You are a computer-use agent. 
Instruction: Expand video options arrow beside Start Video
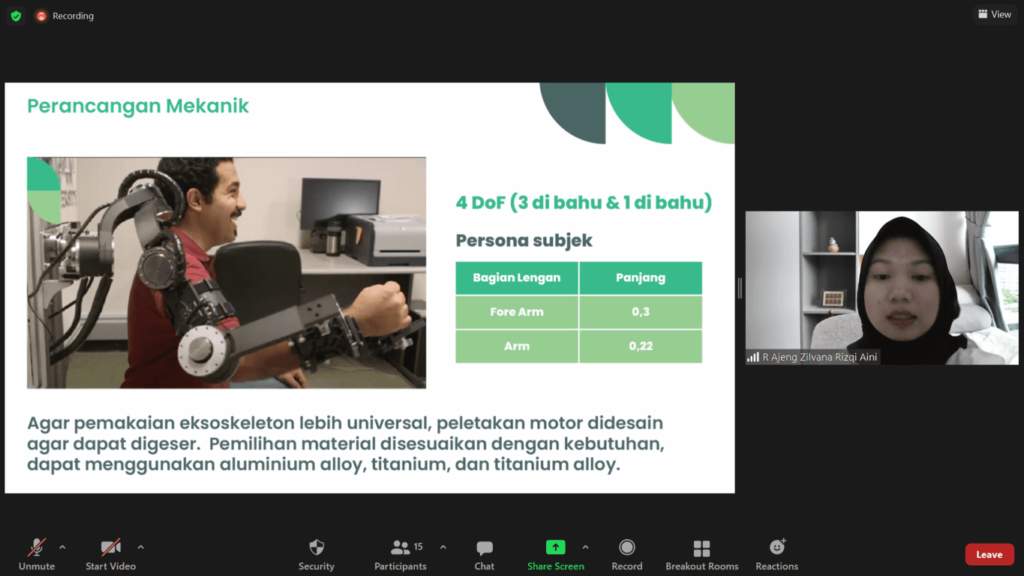pyautogui.click(x=140, y=547)
